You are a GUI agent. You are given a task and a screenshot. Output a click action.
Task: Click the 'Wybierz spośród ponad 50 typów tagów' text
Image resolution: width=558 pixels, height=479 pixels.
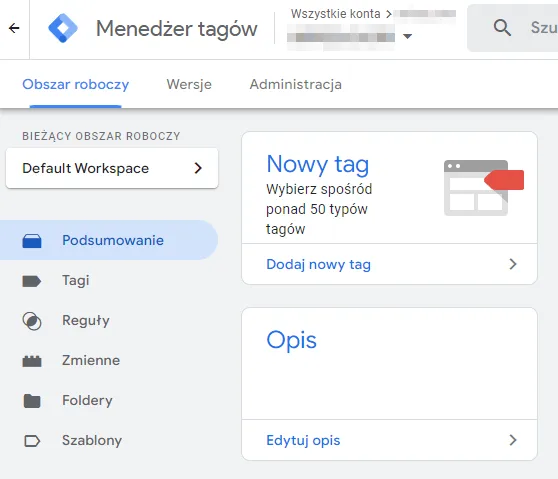click(319, 209)
